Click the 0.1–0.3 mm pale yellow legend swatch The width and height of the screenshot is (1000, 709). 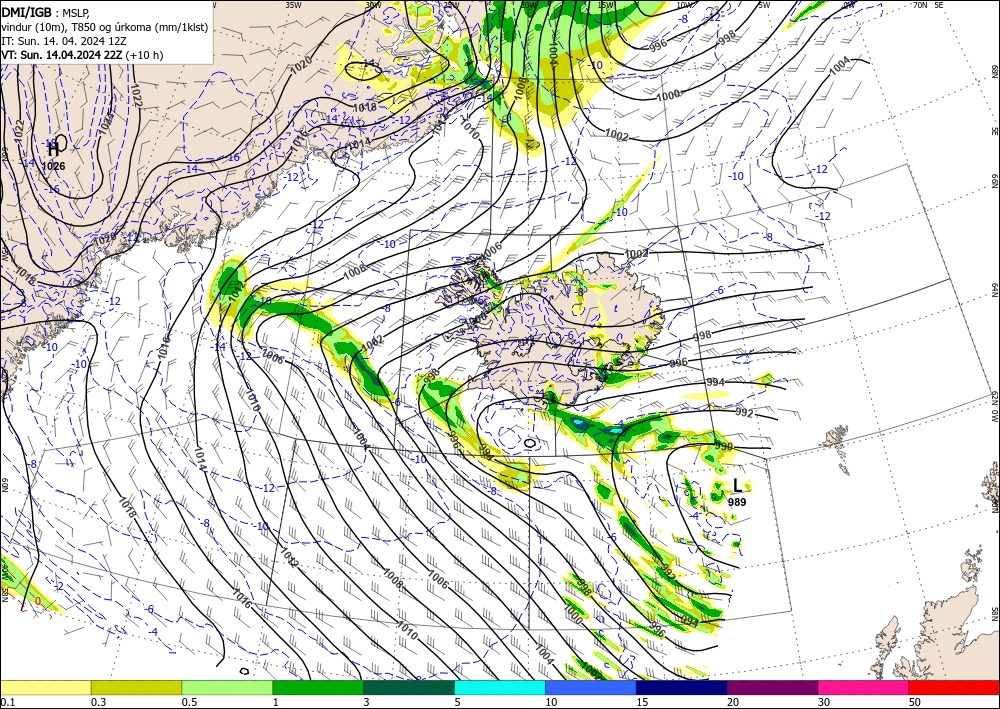point(45,687)
